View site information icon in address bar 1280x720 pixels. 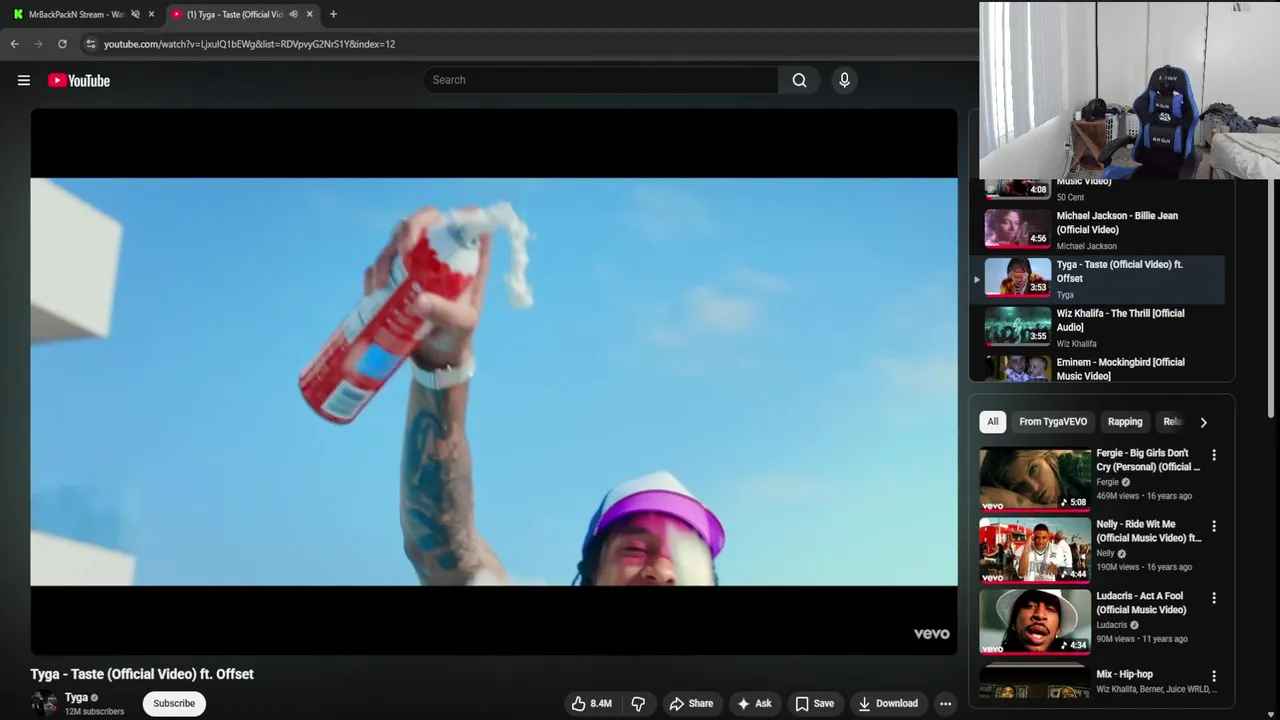(90, 44)
